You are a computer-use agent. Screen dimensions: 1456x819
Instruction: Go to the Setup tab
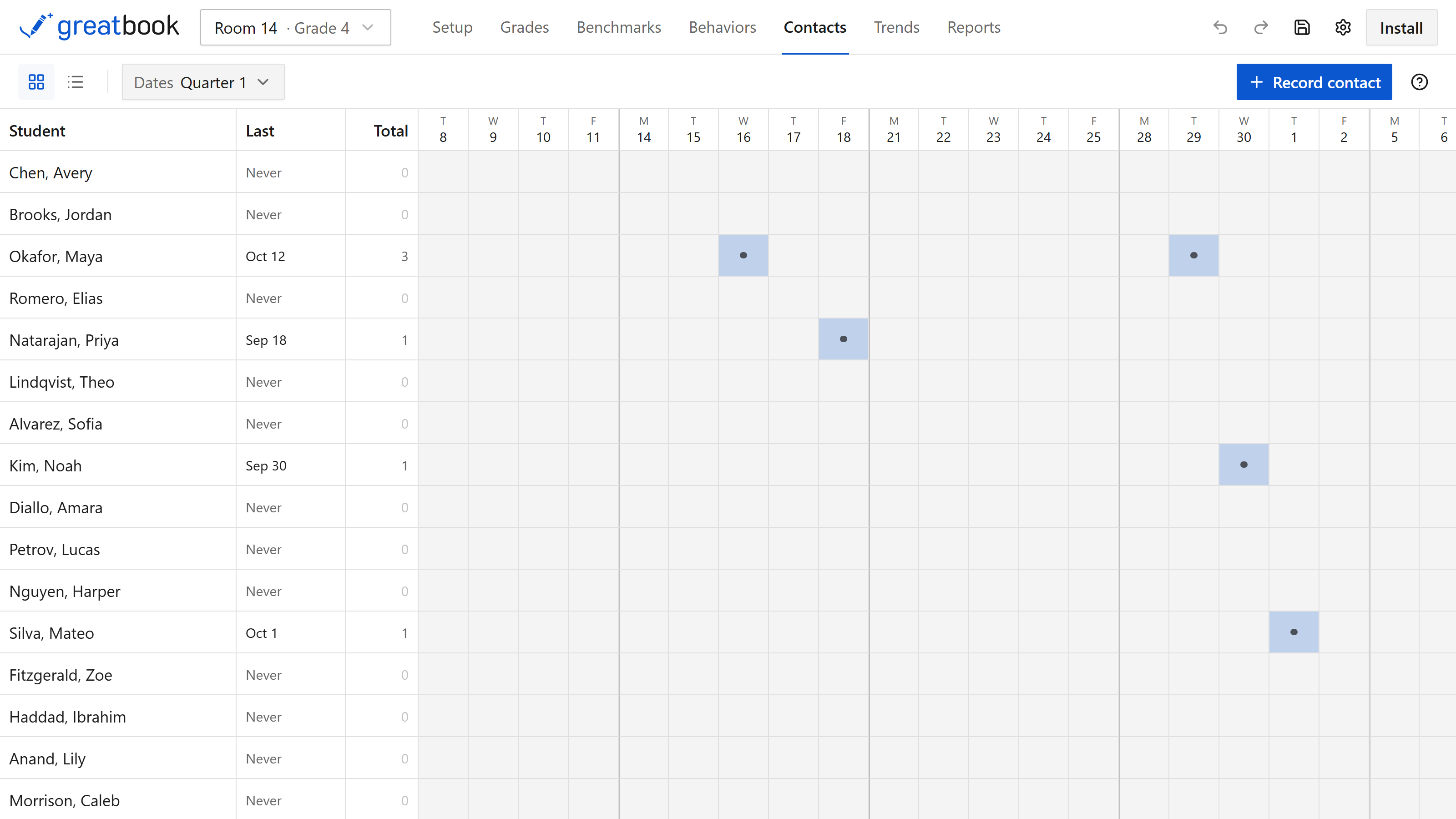[x=452, y=27]
